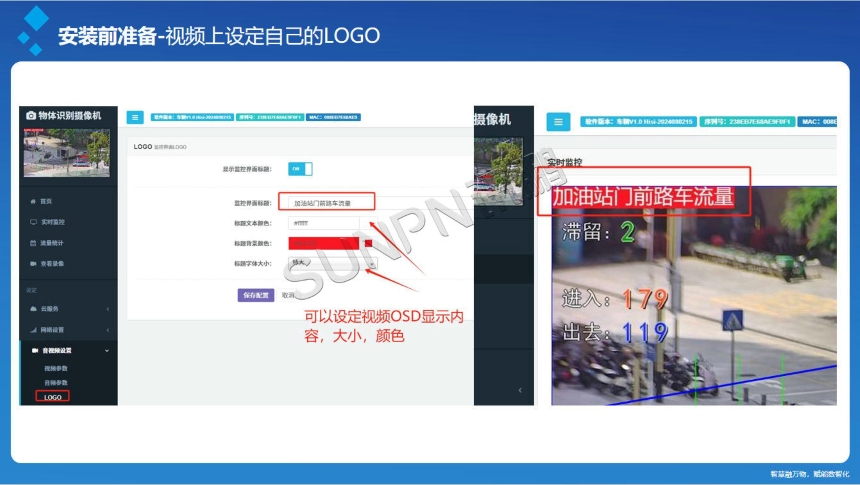Screen dimensions: 860x485
Task: Click the 标题字体大小 label
Action: pos(252,263)
